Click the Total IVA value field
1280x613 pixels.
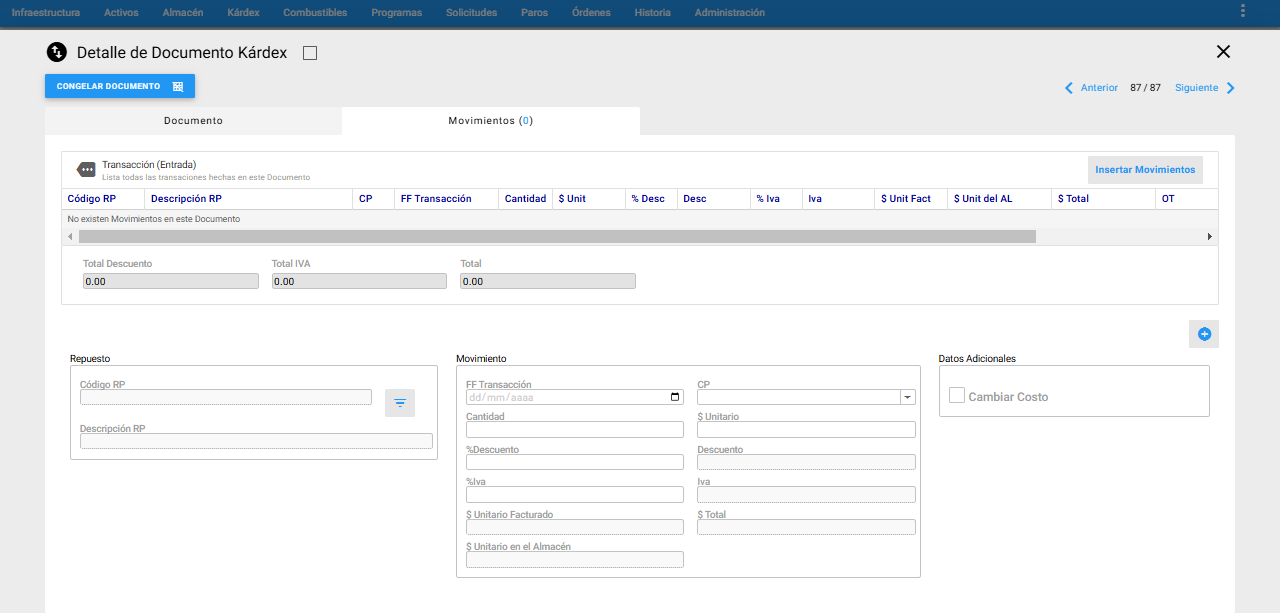[x=359, y=282]
